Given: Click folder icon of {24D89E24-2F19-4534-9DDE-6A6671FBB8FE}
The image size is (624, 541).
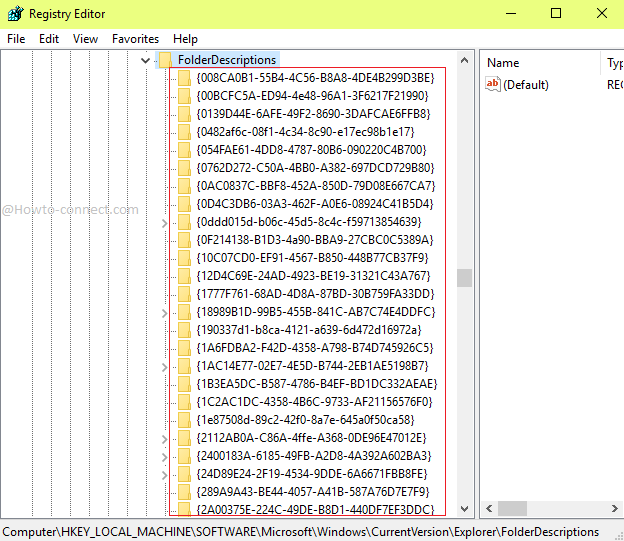Looking at the screenshot, I should click(184, 474).
